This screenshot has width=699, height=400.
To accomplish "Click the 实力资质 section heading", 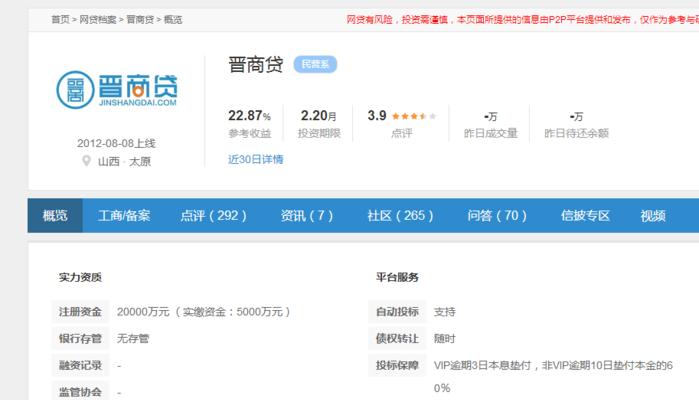I will [80, 277].
